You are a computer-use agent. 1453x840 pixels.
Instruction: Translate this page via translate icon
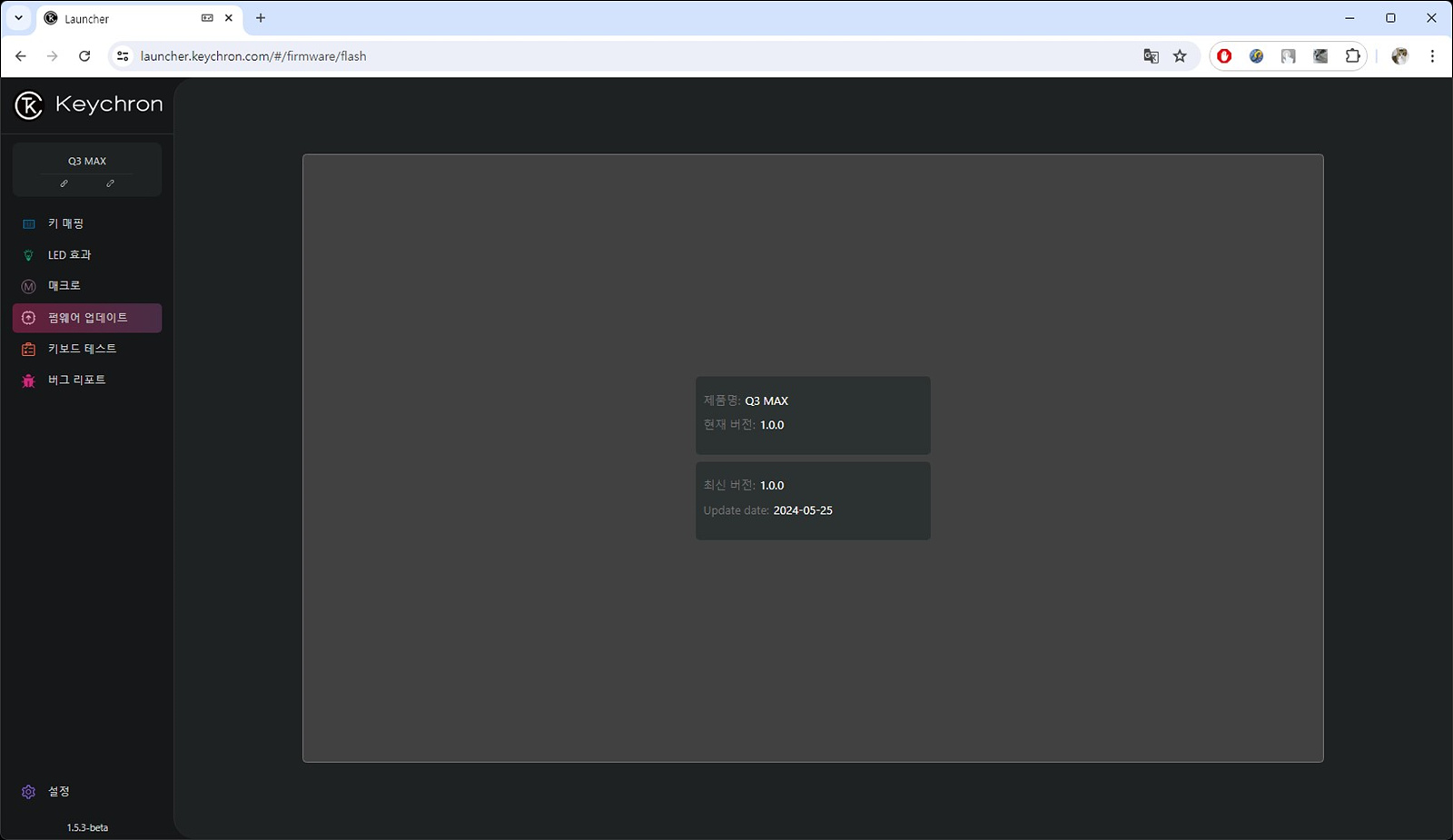tap(1151, 56)
